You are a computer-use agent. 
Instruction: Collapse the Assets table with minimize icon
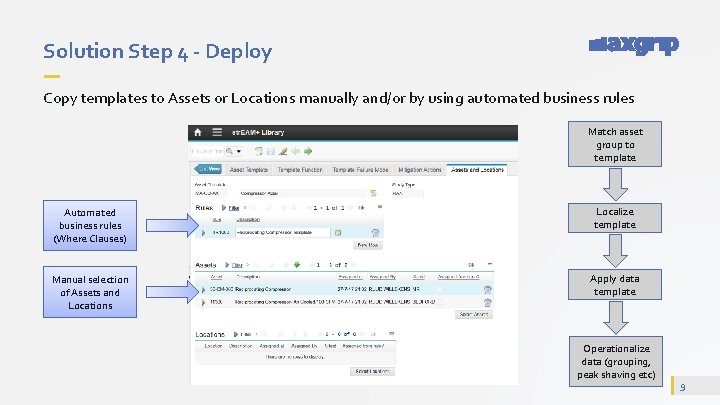tap(489, 264)
